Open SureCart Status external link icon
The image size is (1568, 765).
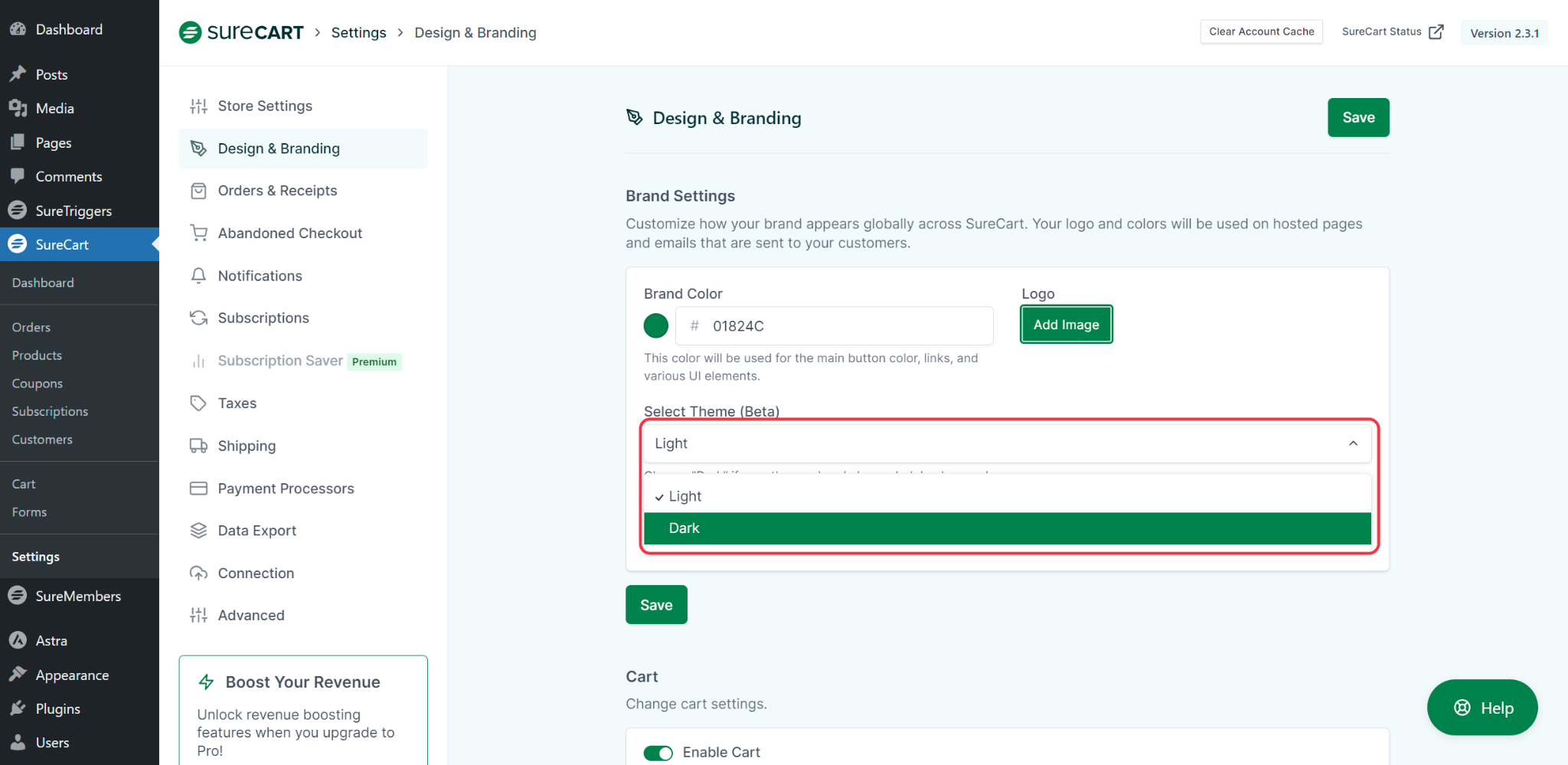pyautogui.click(x=1436, y=31)
